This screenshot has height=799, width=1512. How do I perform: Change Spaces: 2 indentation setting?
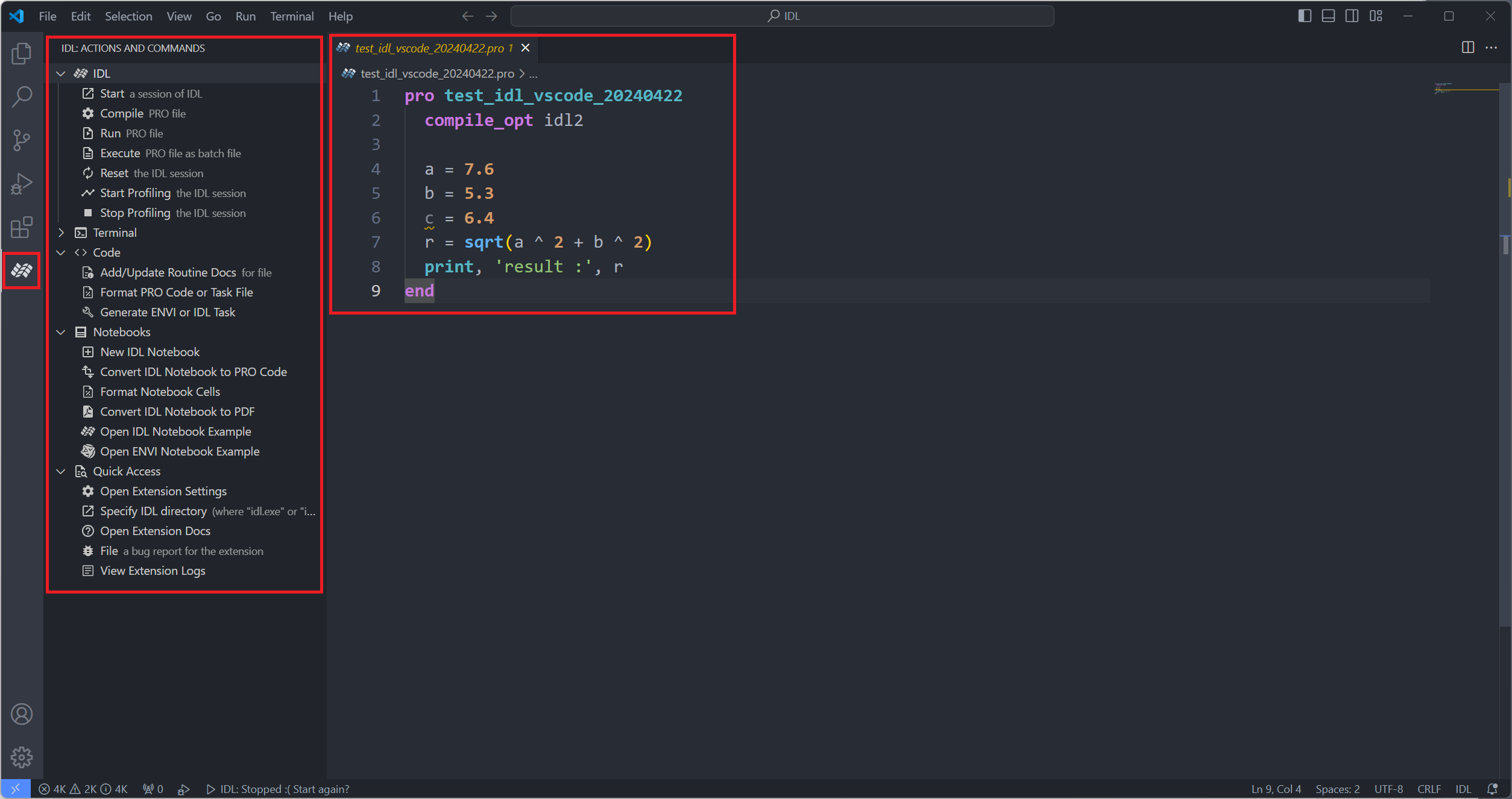pyautogui.click(x=1338, y=789)
